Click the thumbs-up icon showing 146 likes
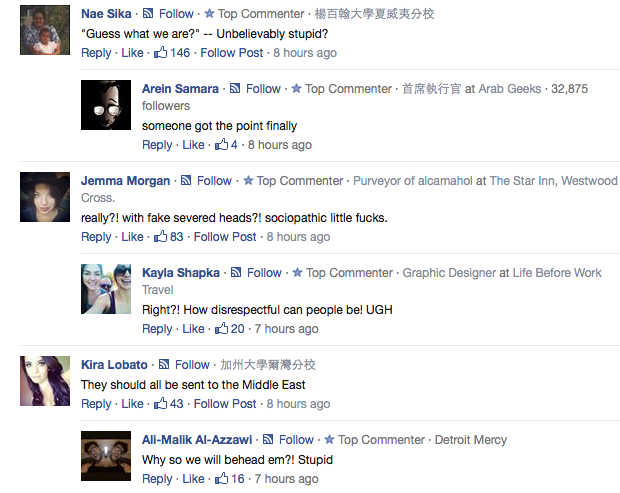This screenshot has width=620, height=493. [159, 52]
